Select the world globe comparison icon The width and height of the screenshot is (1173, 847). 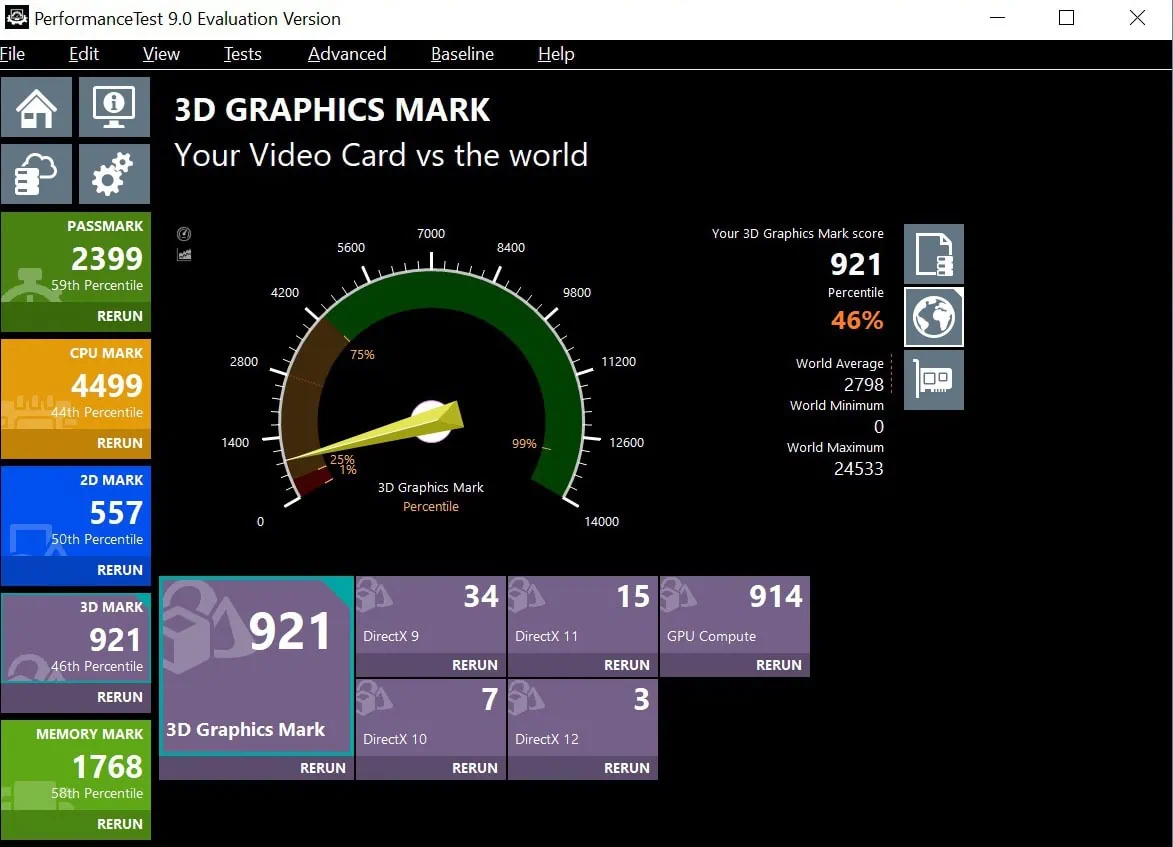[933, 317]
